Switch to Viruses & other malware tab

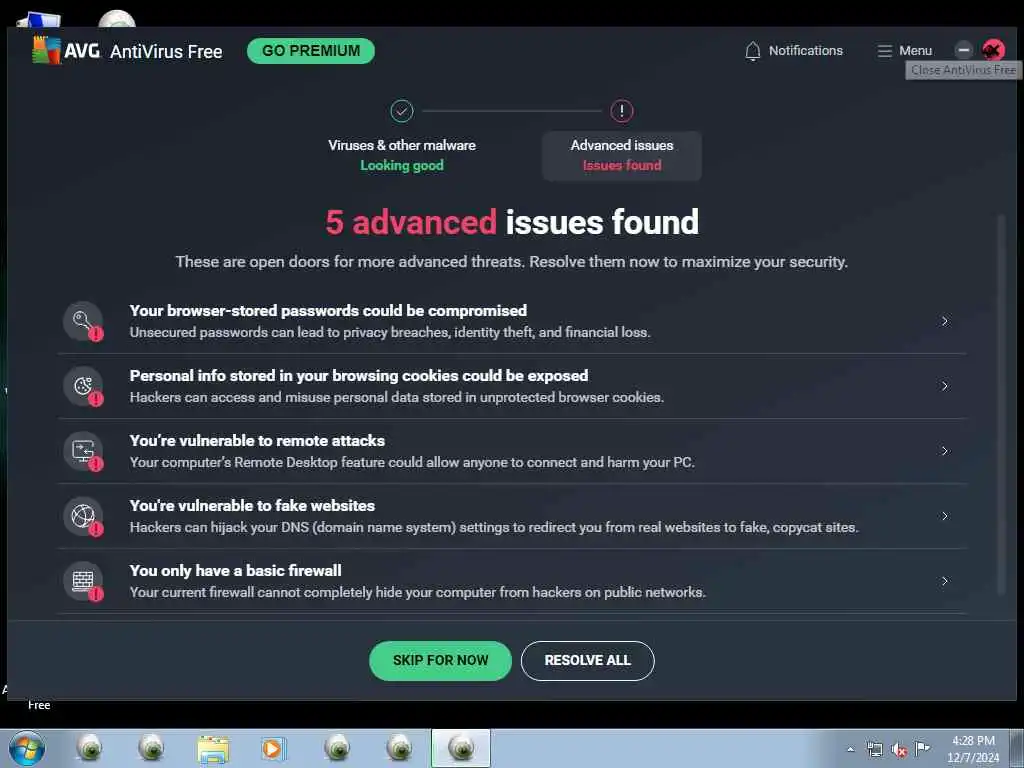402,155
